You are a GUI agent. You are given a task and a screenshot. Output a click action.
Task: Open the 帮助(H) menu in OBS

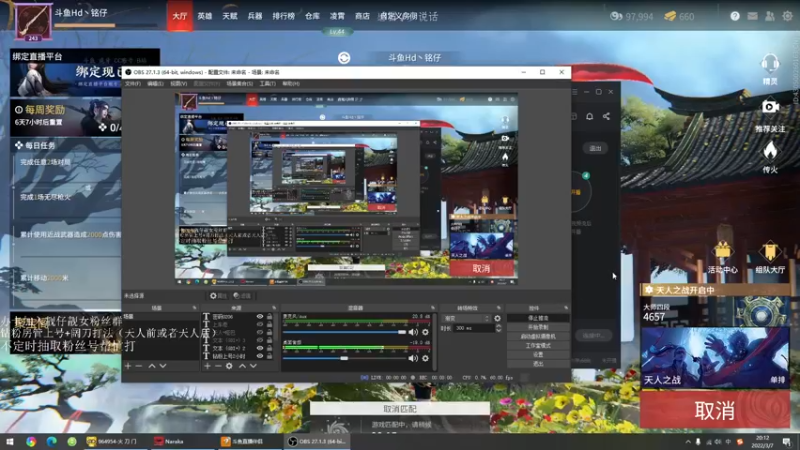[291, 83]
